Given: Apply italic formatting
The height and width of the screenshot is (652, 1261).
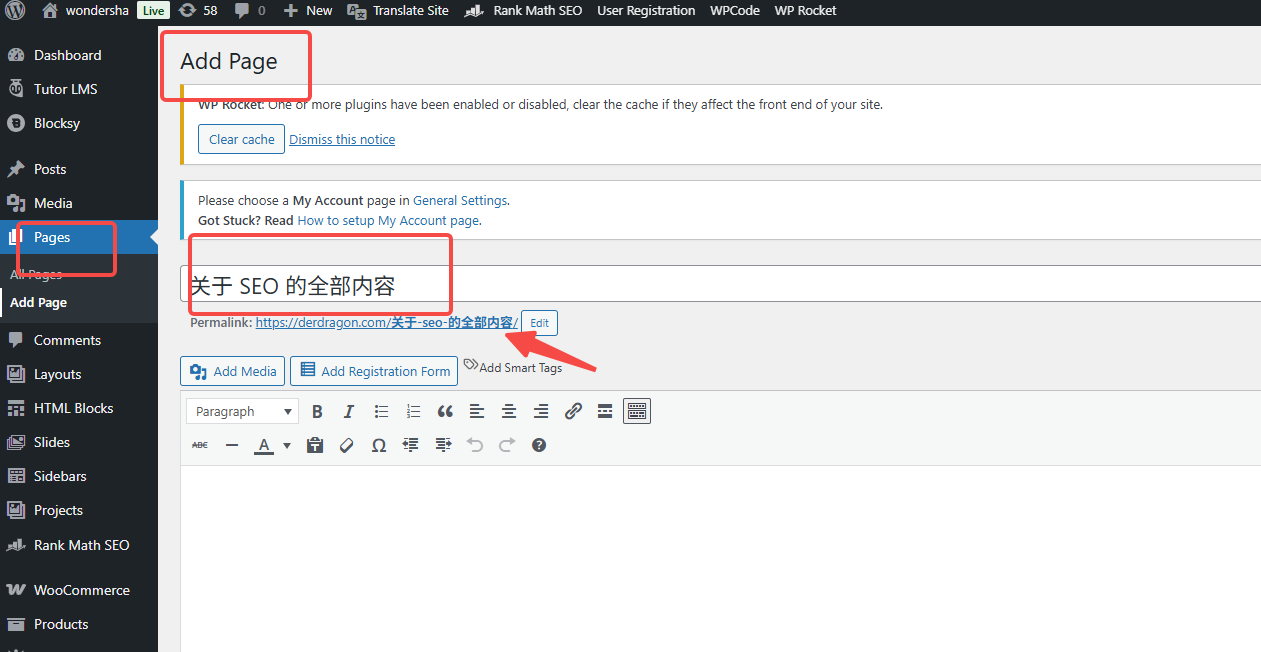Looking at the screenshot, I should click(x=349, y=411).
